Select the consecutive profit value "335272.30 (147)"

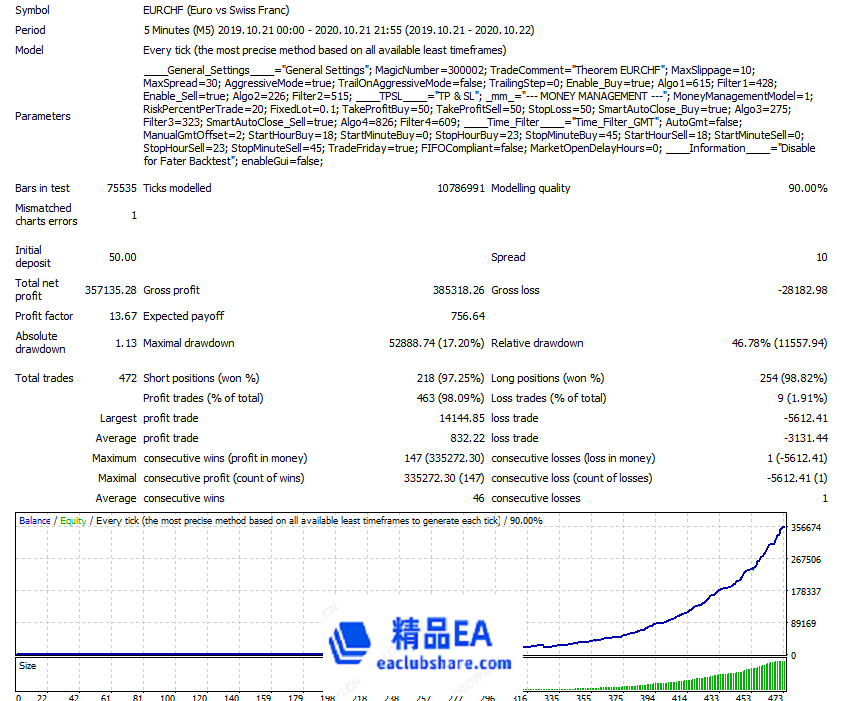444,478
